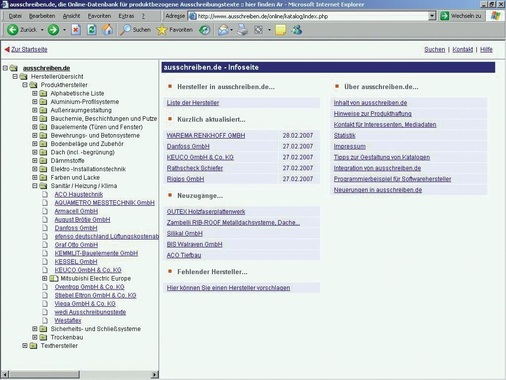
Task: Click the Print toolbar icon
Action: click(243, 30)
